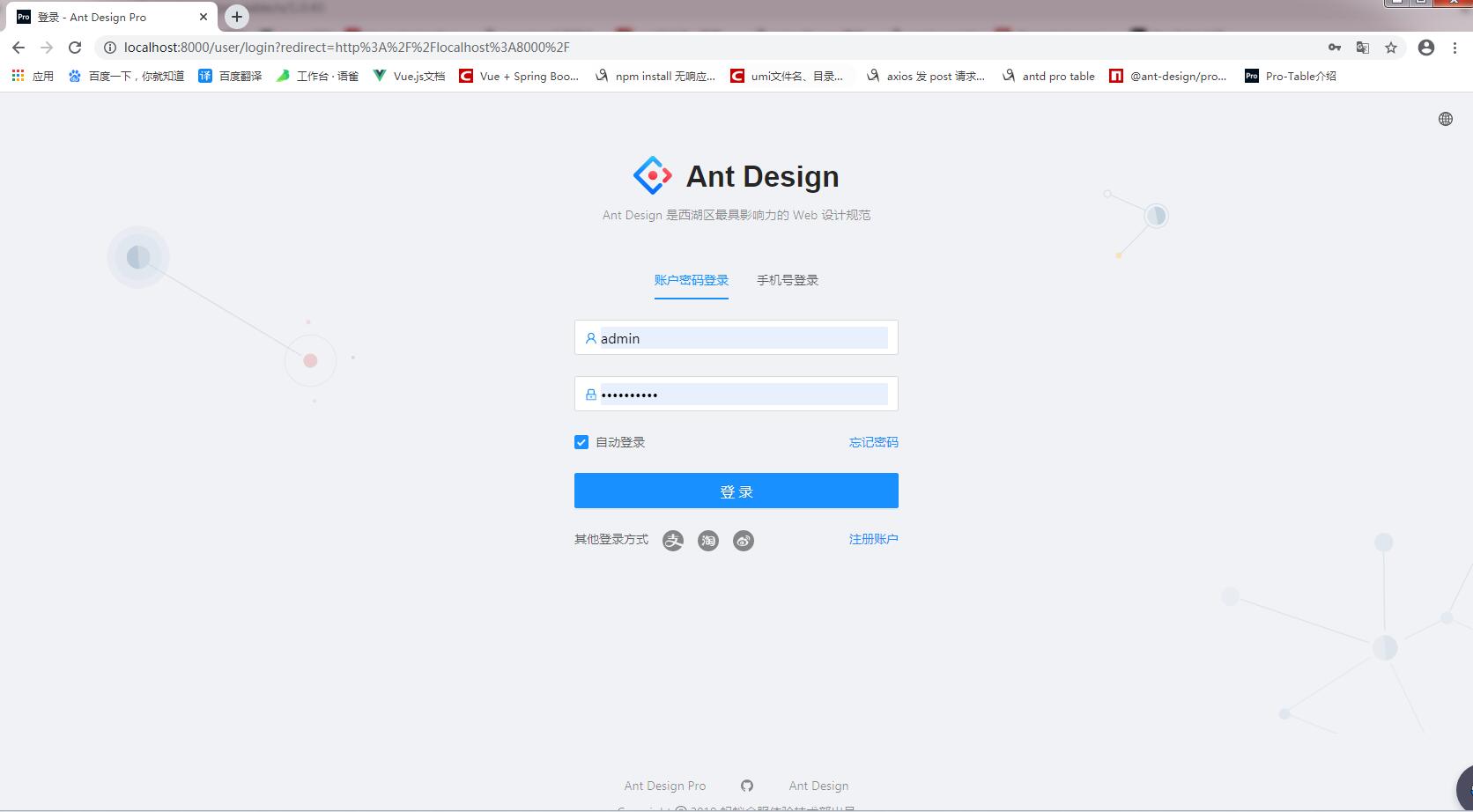
Task: Open the 应用 apps bookmark
Action: pos(33,77)
